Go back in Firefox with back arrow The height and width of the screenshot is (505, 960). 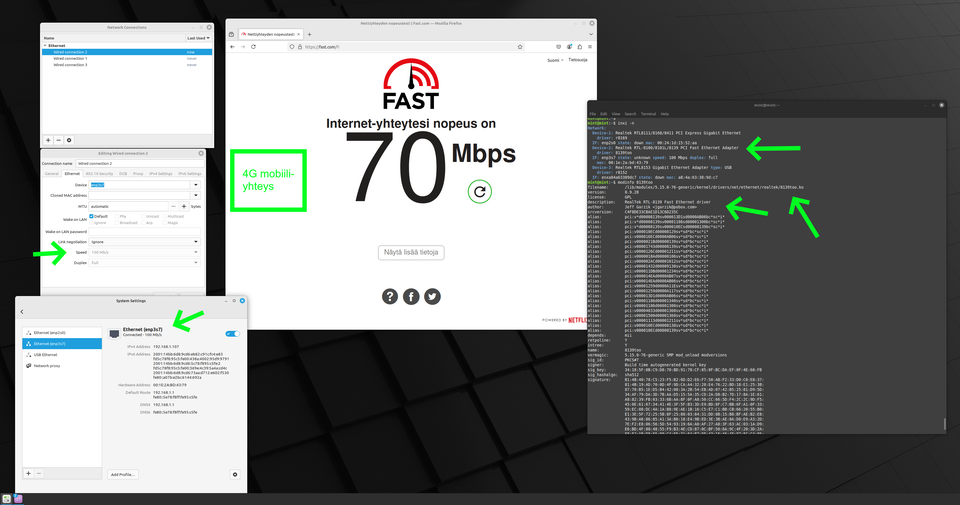tap(232, 47)
